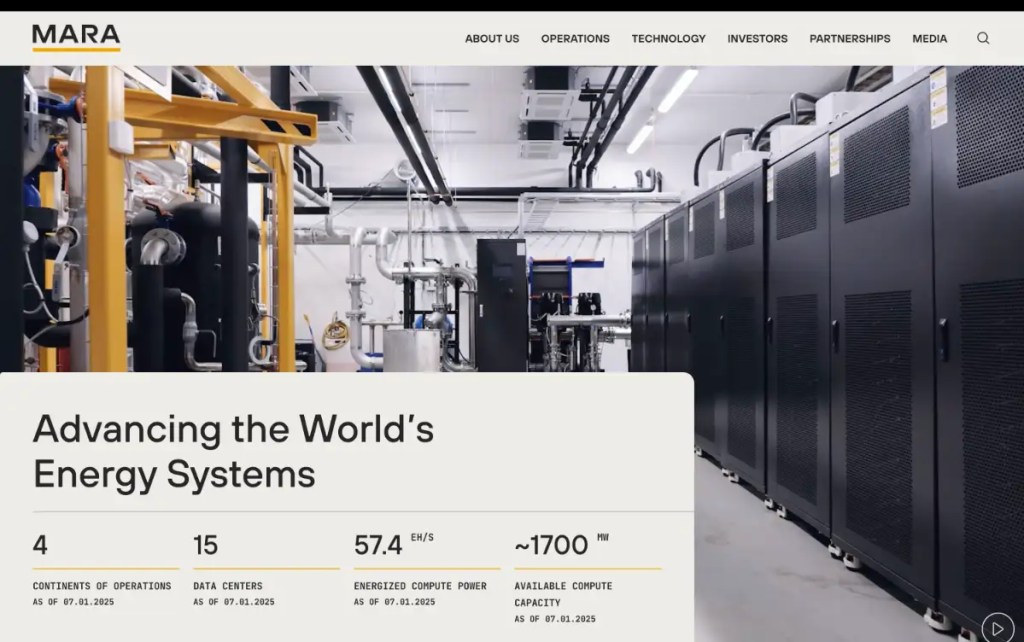1024x642 pixels.
Task: Click the 57.4 hashrate figure
Action: tap(378, 545)
